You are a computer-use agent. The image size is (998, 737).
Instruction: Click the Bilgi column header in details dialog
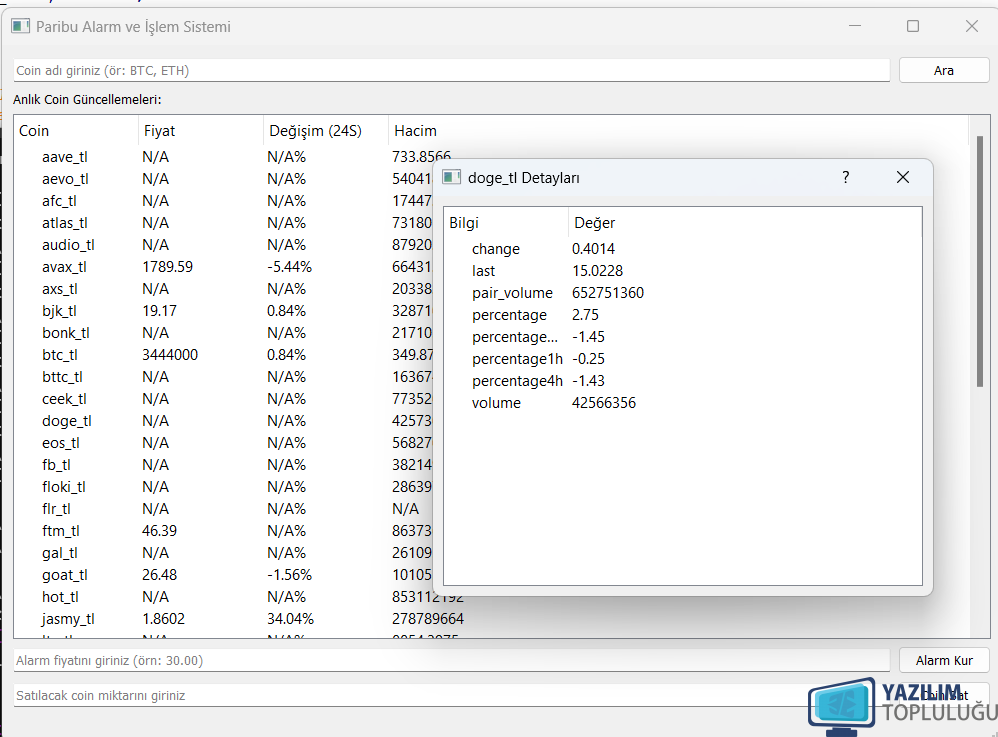505,223
